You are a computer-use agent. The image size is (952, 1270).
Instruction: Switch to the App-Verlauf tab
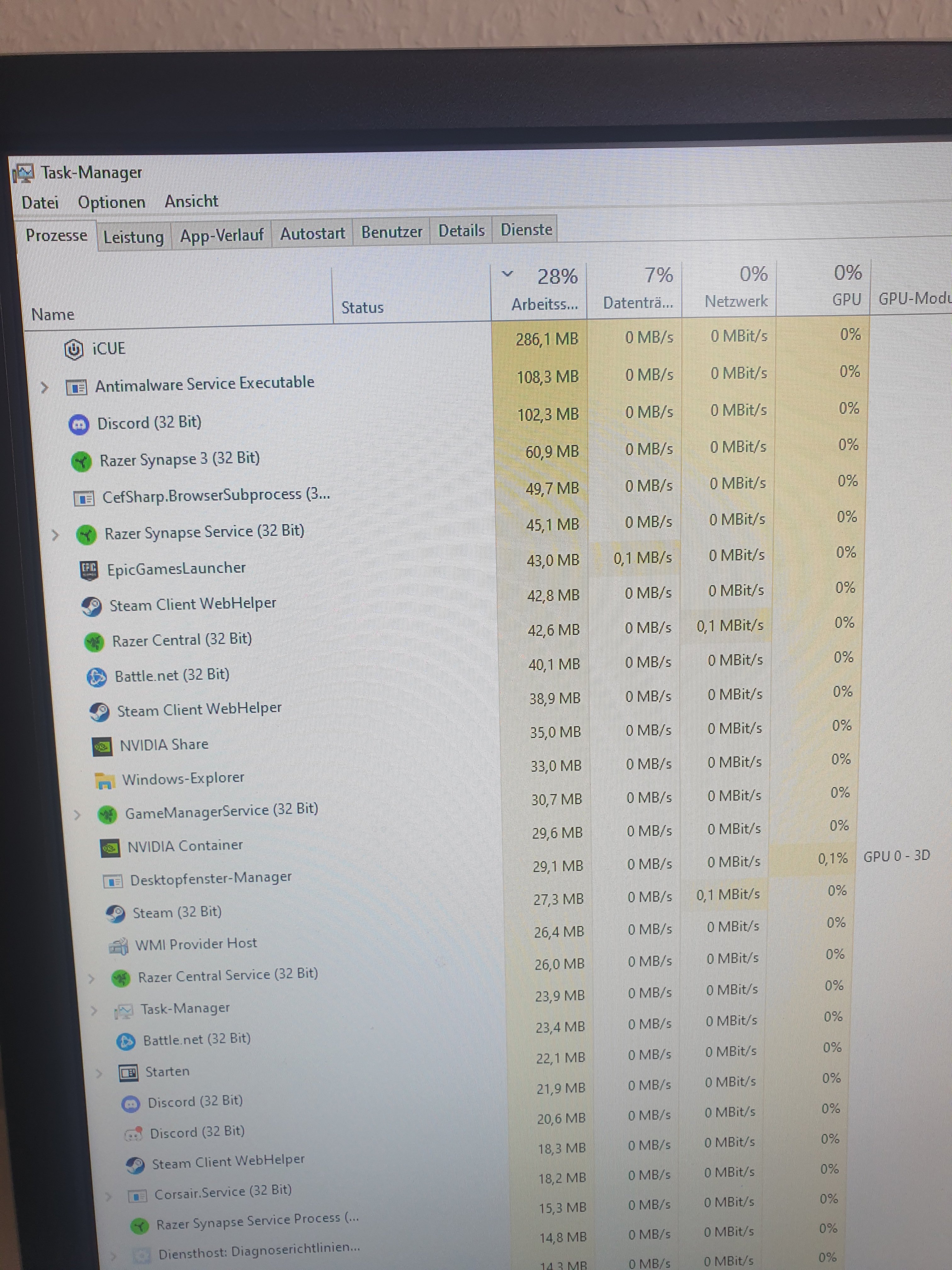click(x=222, y=235)
